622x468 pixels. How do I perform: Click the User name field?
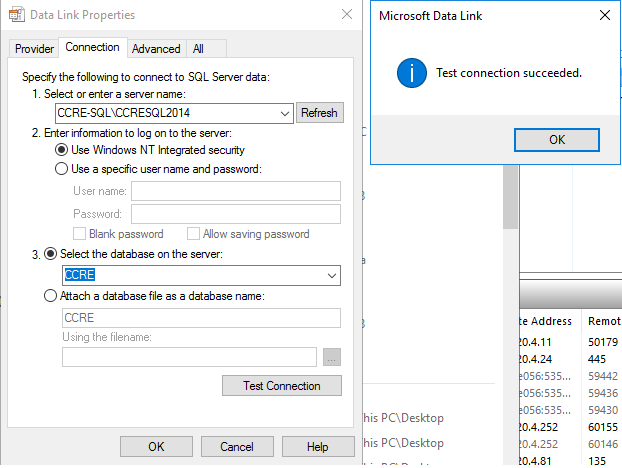pyautogui.click(x=236, y=191)
